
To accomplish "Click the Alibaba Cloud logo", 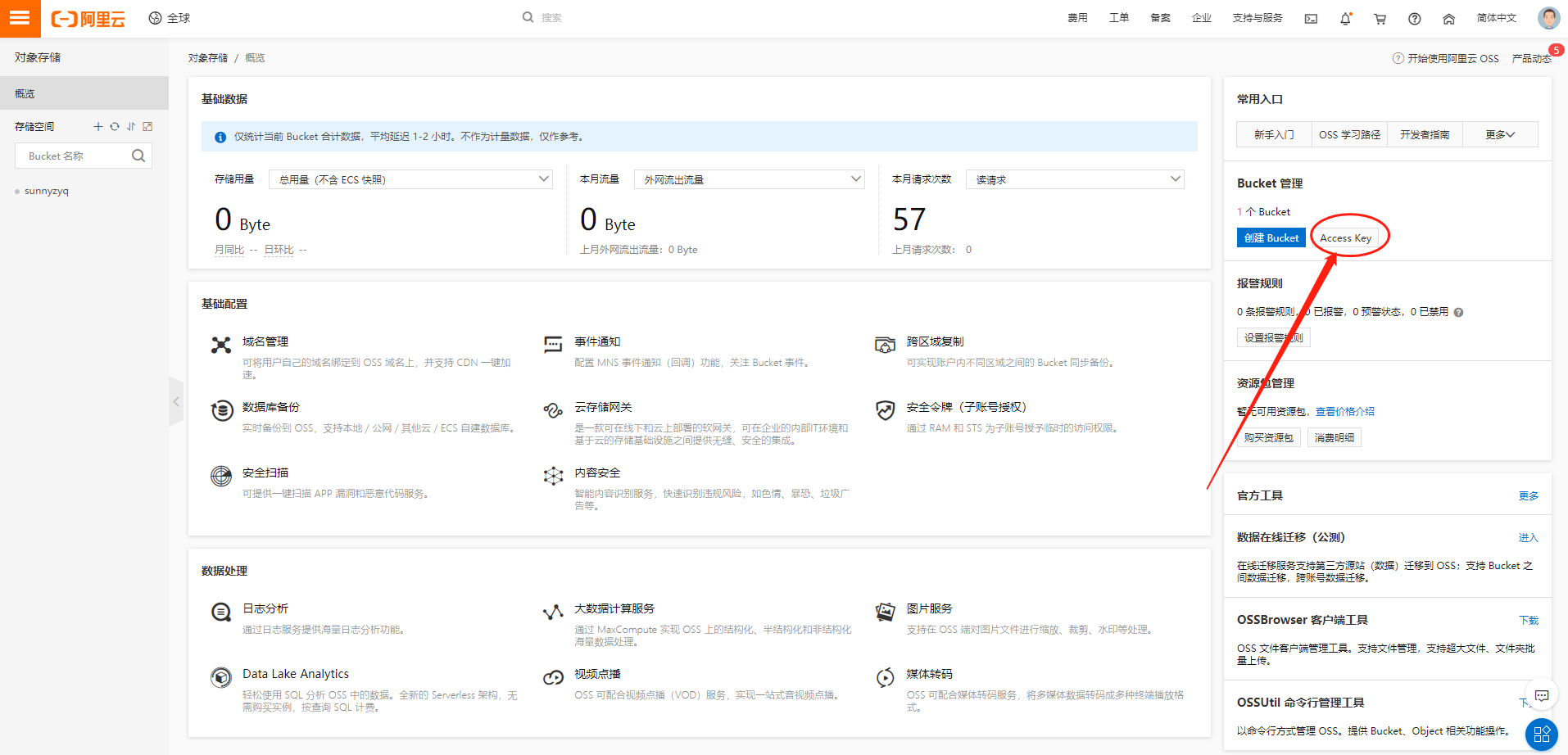I will tap(88, 18).
